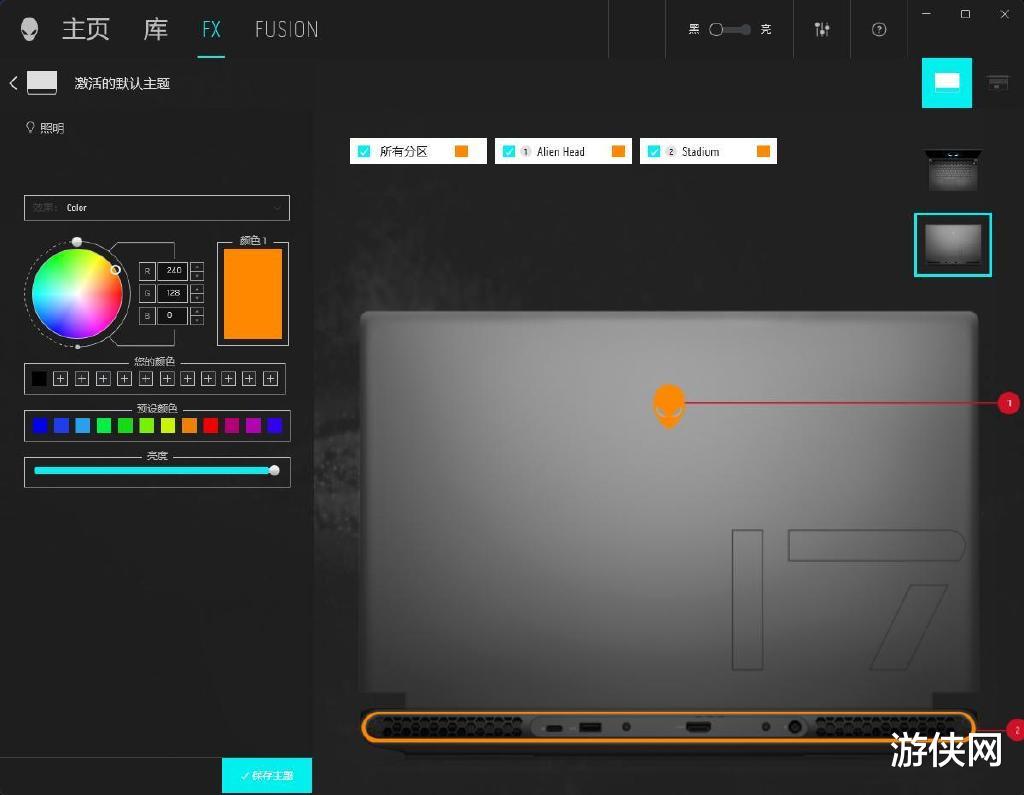Increase R value with up arrow
This screenshot has height=795, width=1024.
click(x=197, y=267)
